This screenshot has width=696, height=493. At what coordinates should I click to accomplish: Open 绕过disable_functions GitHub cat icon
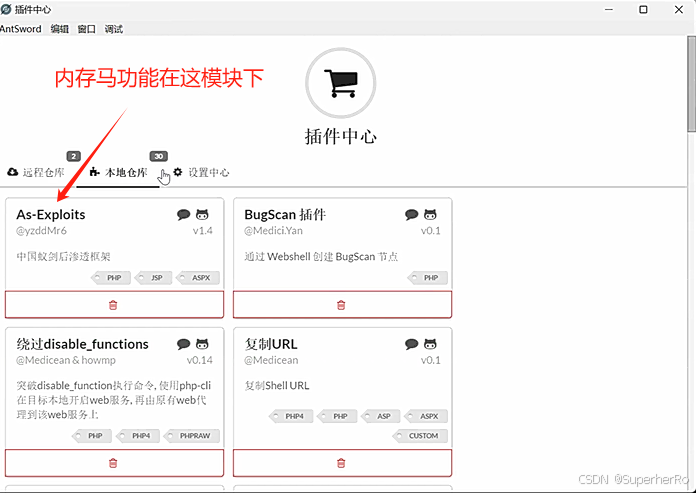click(202, 344)
